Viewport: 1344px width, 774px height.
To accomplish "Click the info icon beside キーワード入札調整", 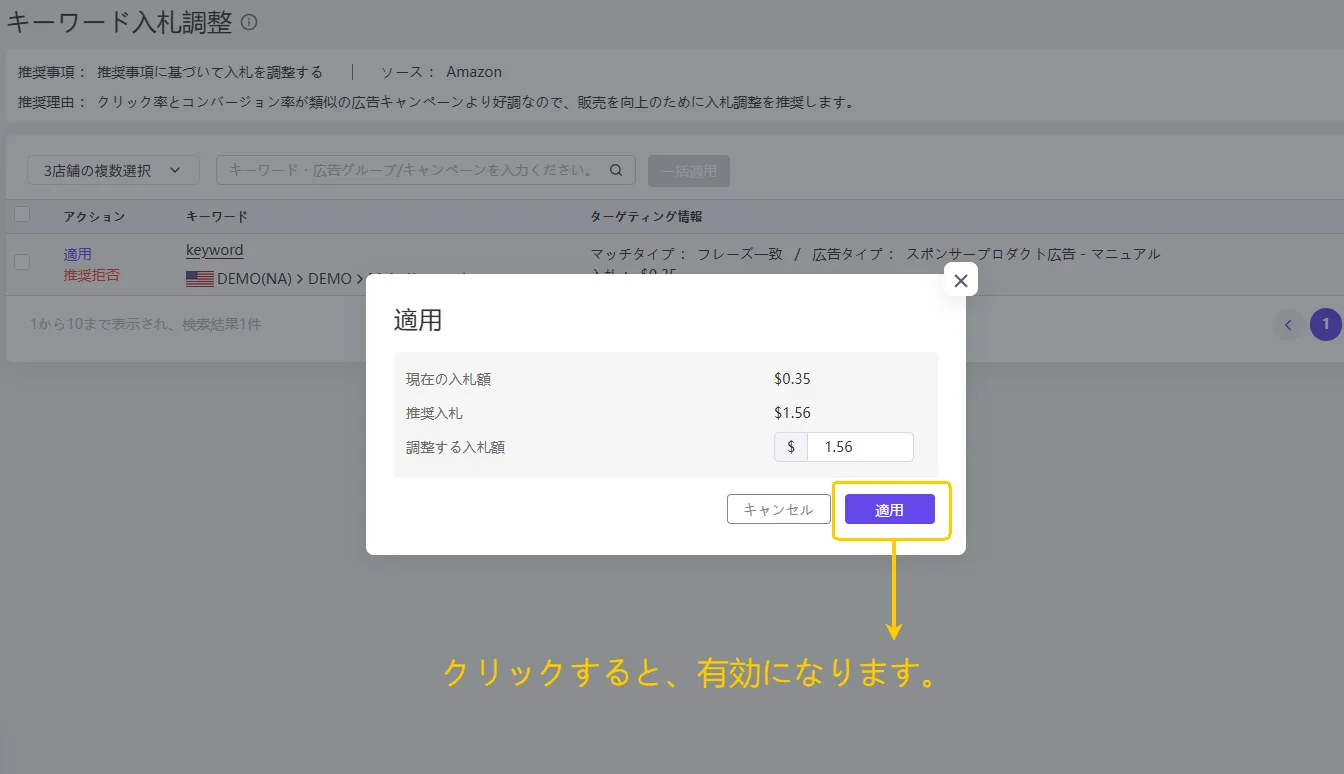I will [249, 22].
